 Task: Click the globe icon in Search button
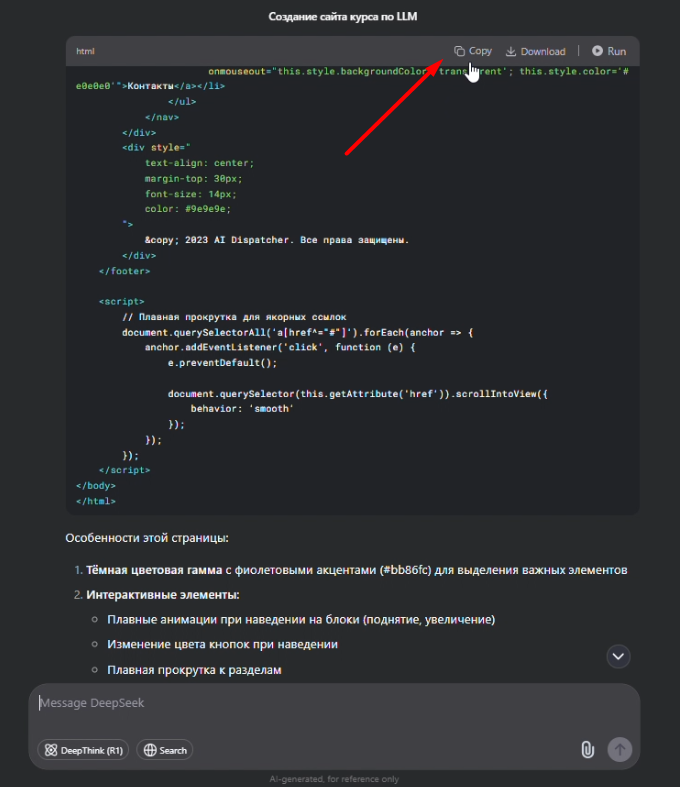150,750
